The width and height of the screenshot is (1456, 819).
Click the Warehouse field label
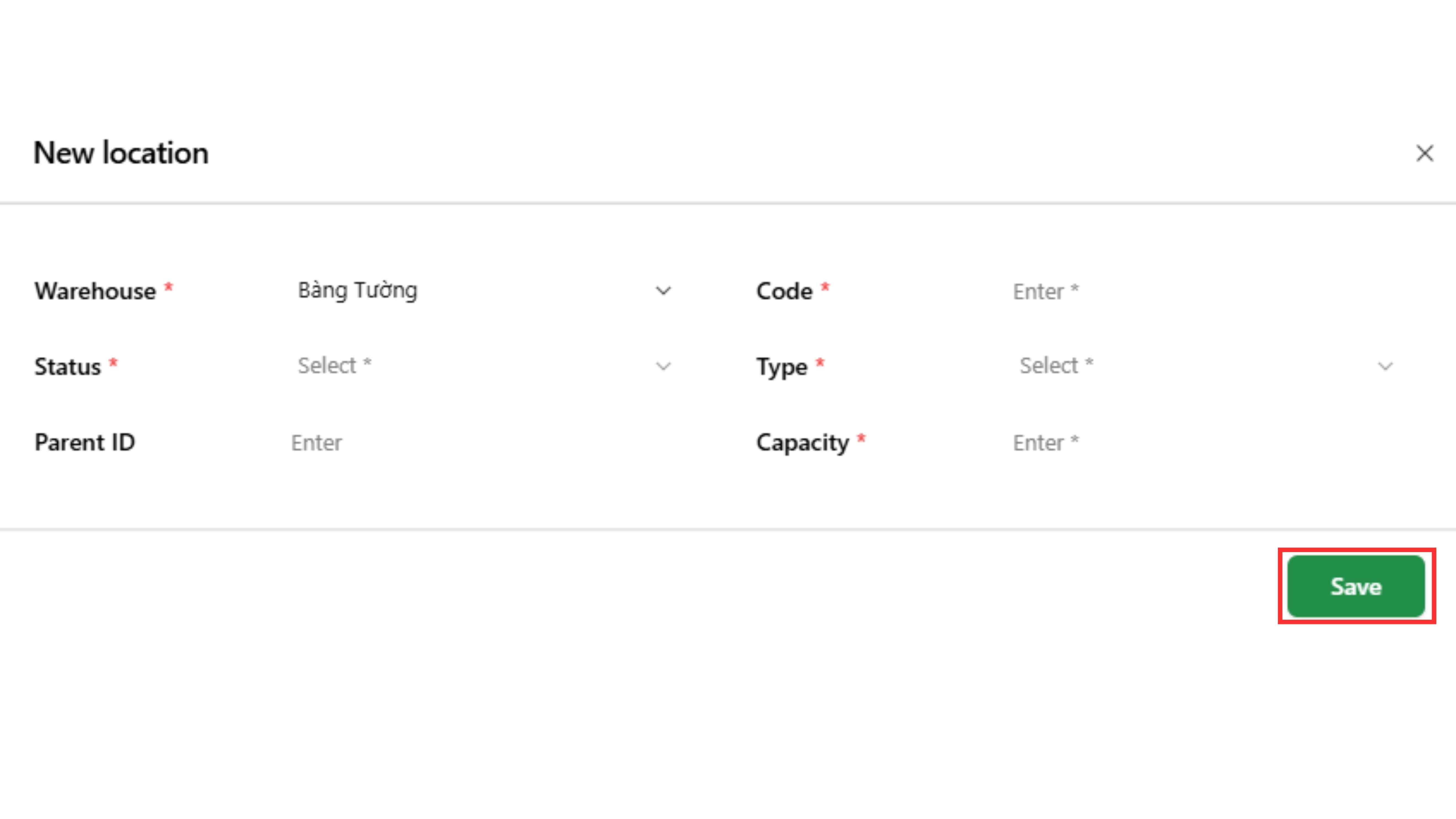[95, 291]
